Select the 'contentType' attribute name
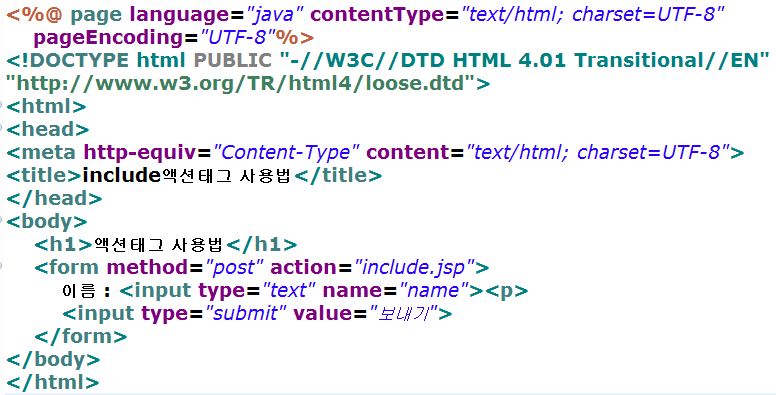Viewport: 776px width, 395px height. [378, 15]
